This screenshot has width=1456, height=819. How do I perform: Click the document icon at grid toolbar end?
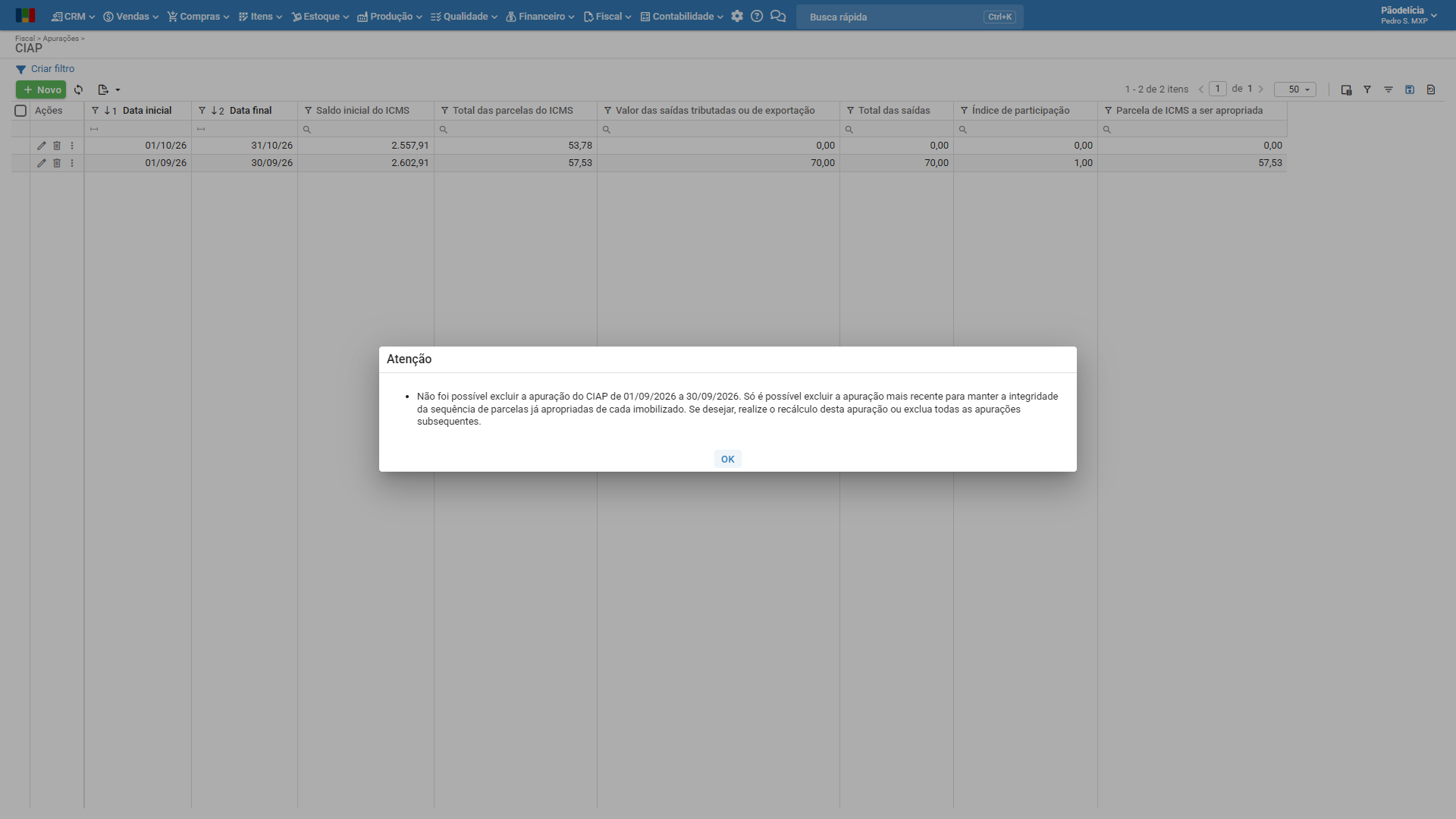[x=1431, y=89]
